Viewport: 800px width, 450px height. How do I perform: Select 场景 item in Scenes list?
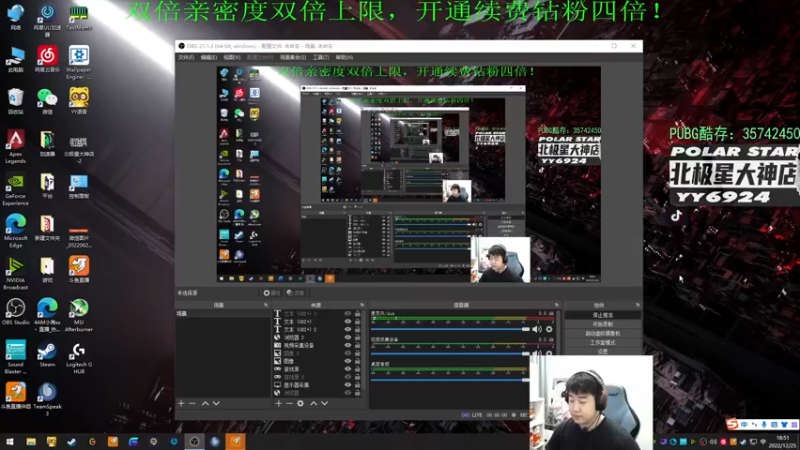click(222, 314)
